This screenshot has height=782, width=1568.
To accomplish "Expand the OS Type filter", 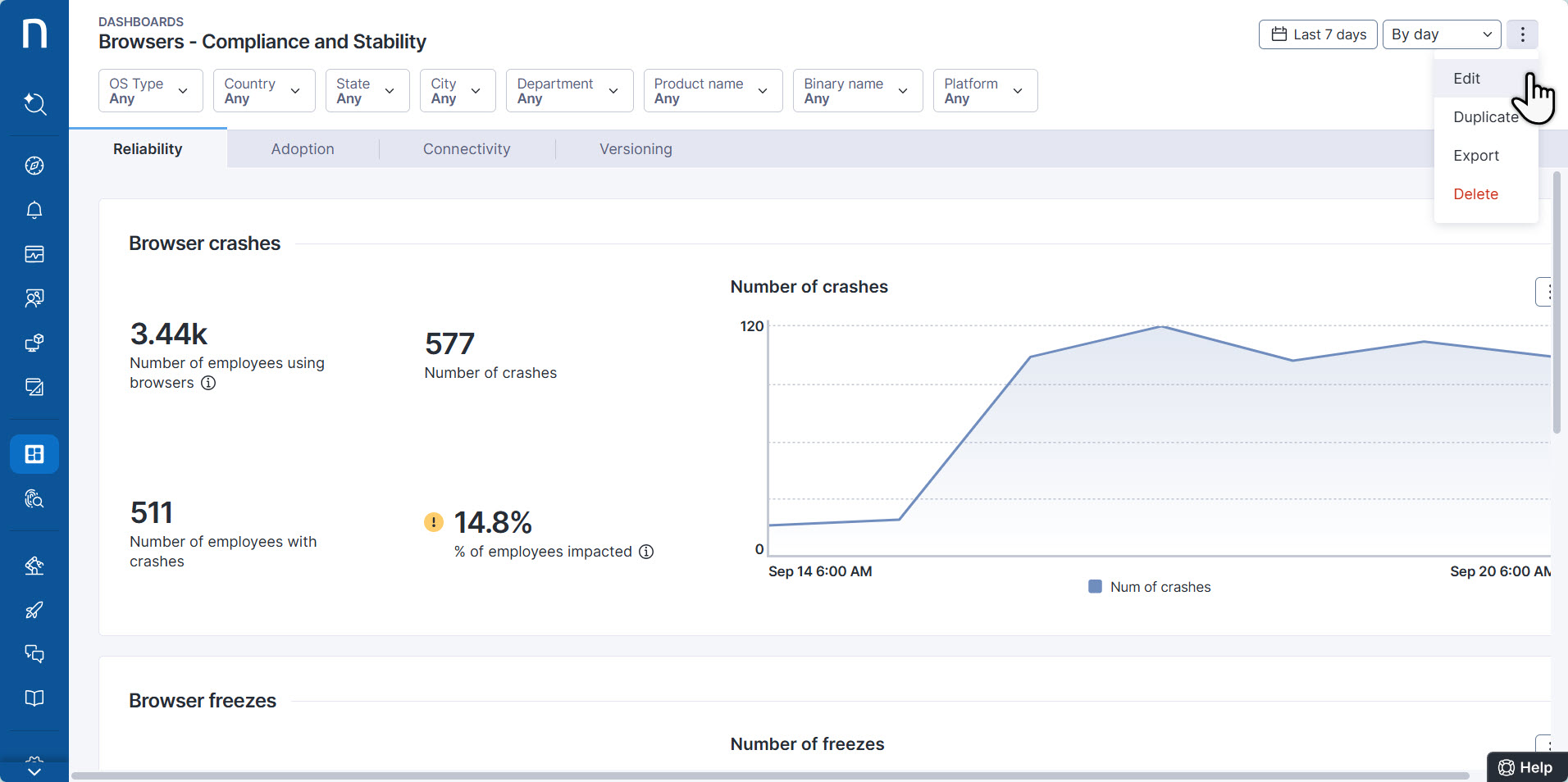I will click(150, 90).
